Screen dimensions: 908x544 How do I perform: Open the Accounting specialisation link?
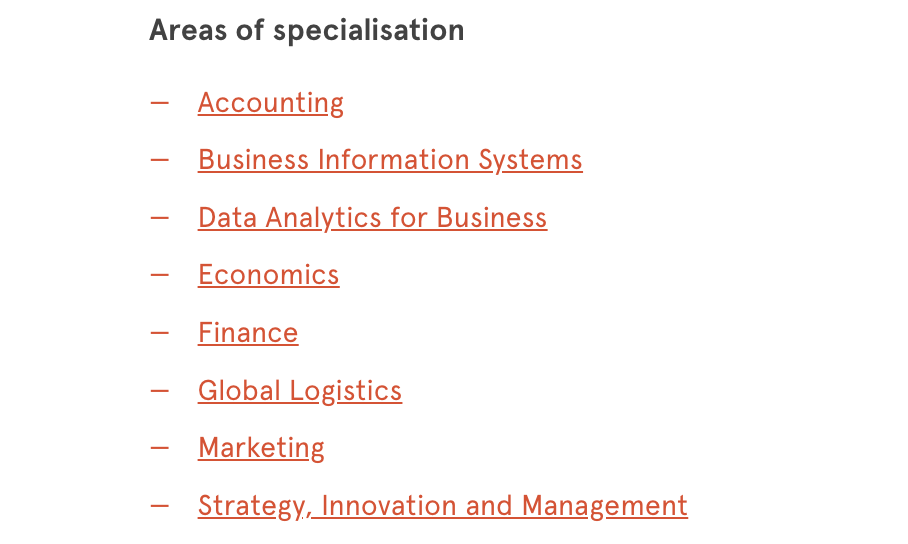[270, 104]
